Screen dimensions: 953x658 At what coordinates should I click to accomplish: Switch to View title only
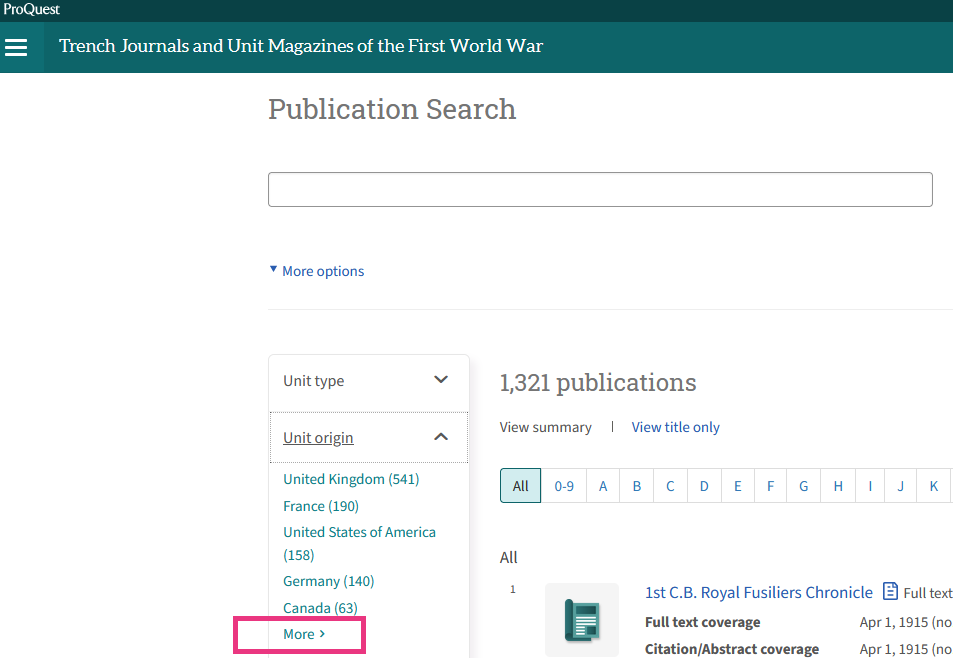tap(675, 427)
